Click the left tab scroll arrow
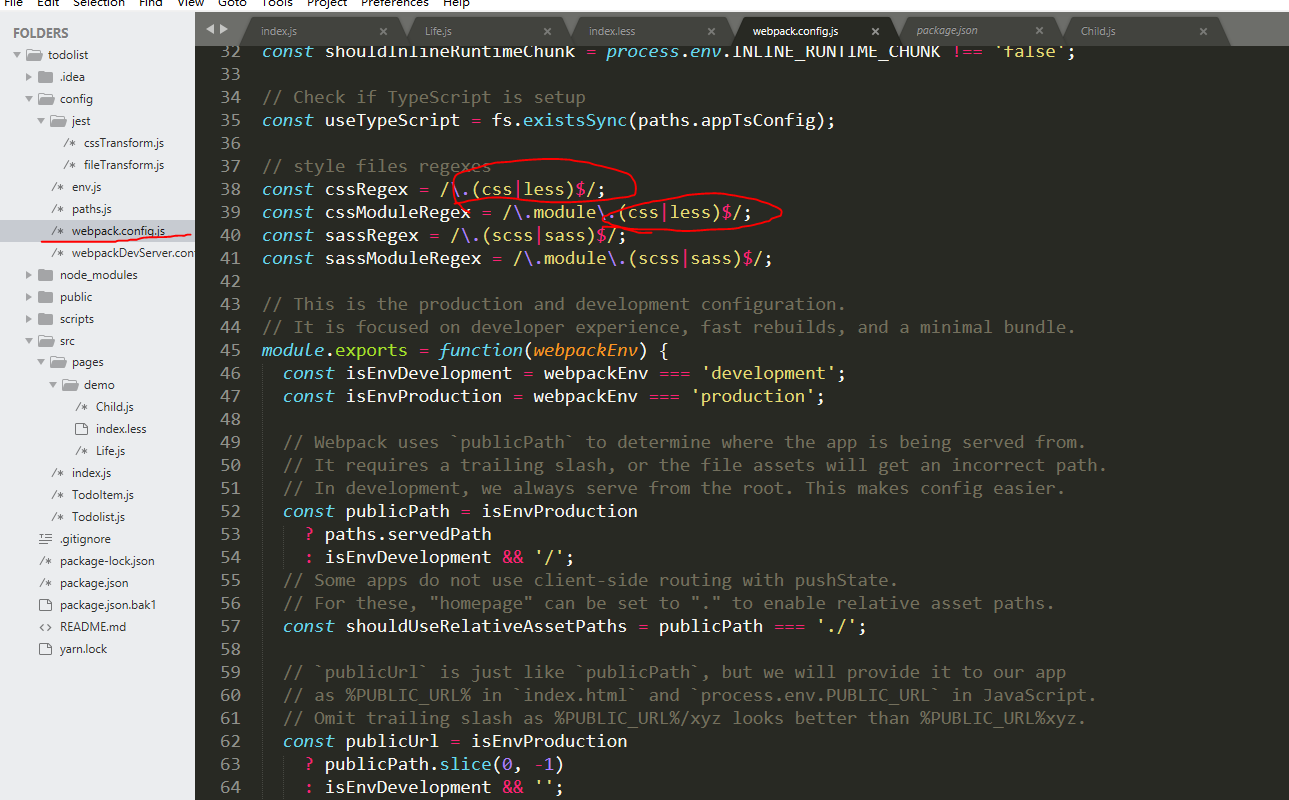This screenshot has width=1289, height=800. pos(210,29)
